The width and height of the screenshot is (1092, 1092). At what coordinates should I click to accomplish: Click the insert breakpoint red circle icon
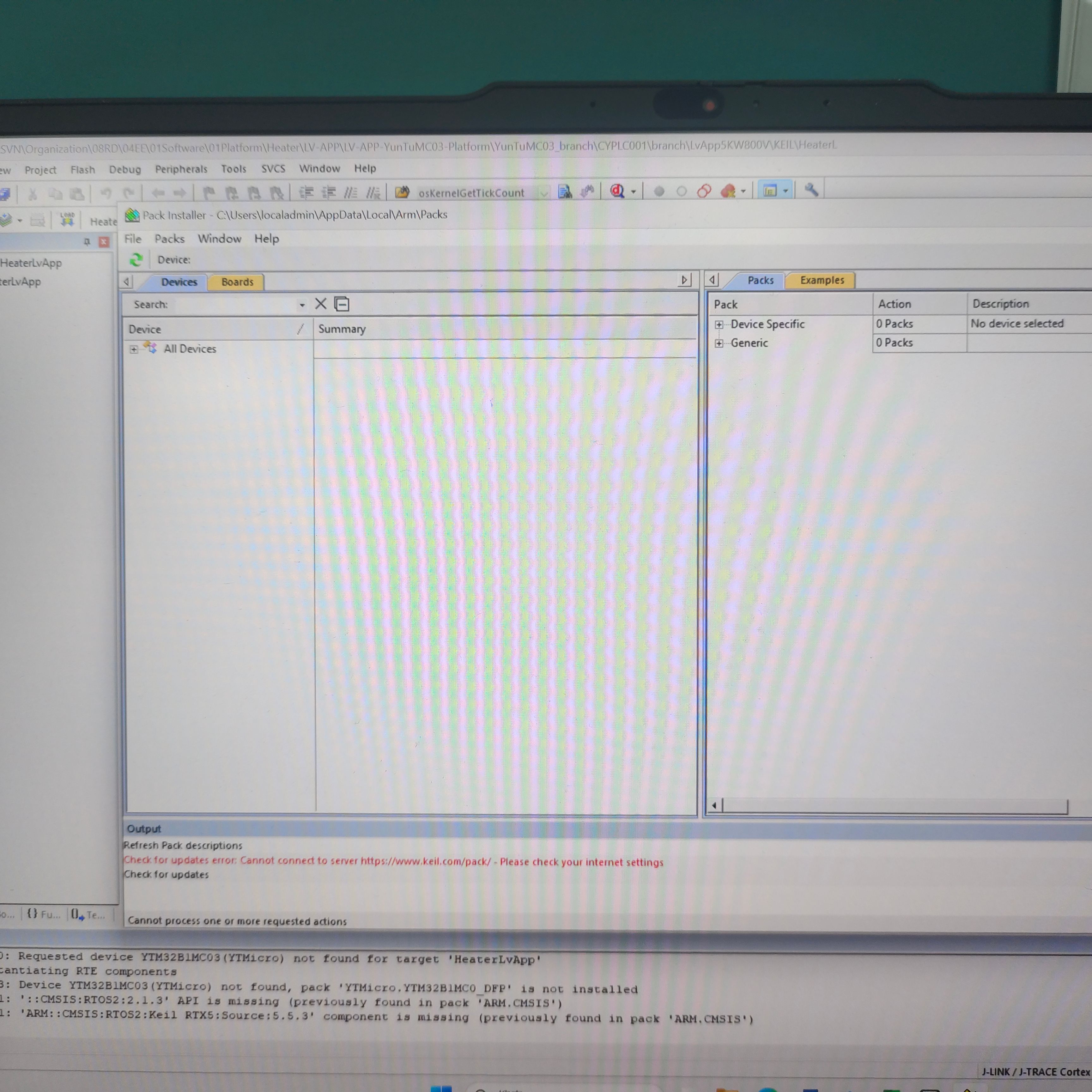tap(658, 191)
